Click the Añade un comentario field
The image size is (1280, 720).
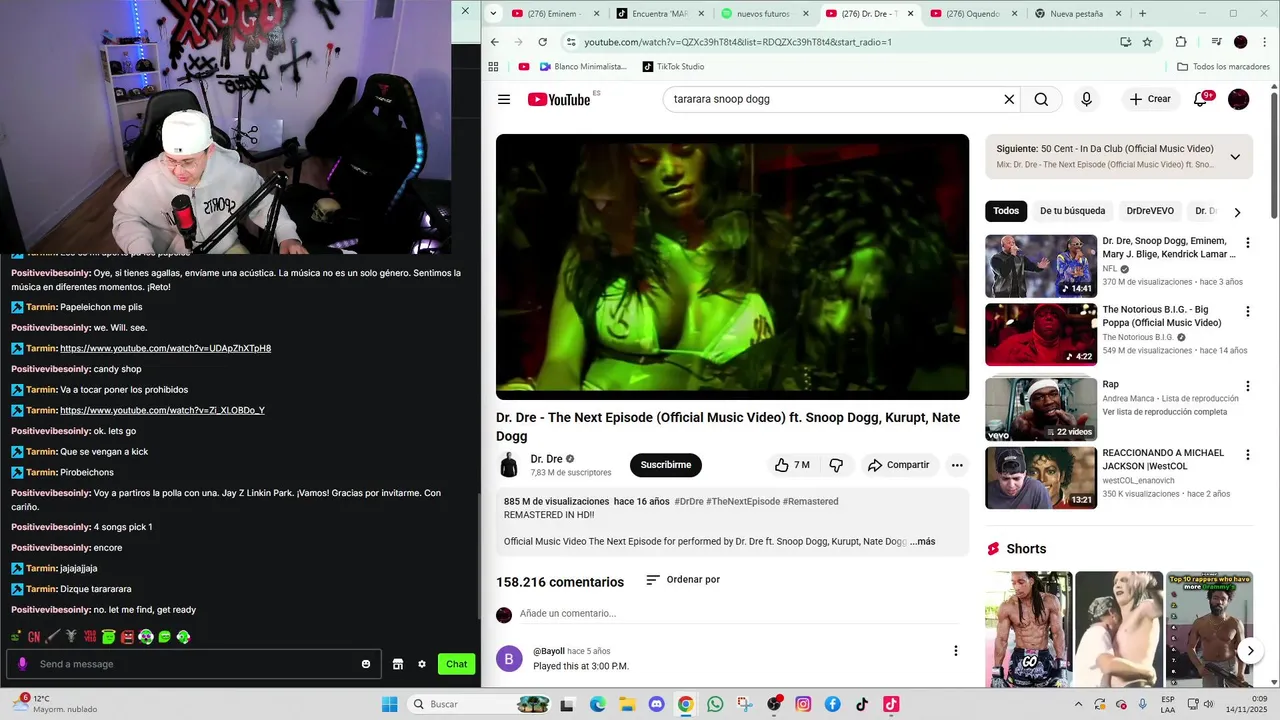[x=744, y=613]
